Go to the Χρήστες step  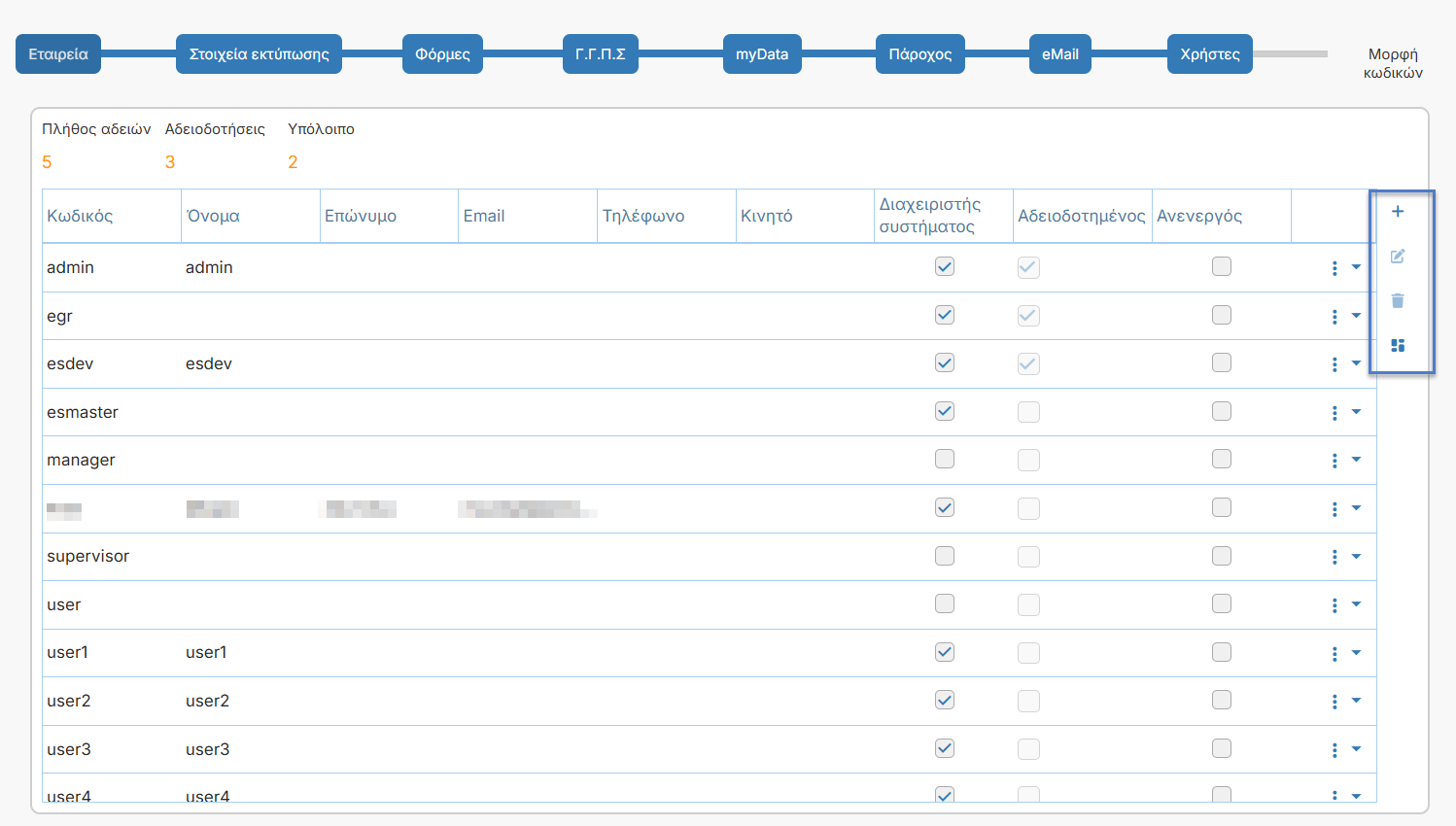click(x=1210, y=54)
